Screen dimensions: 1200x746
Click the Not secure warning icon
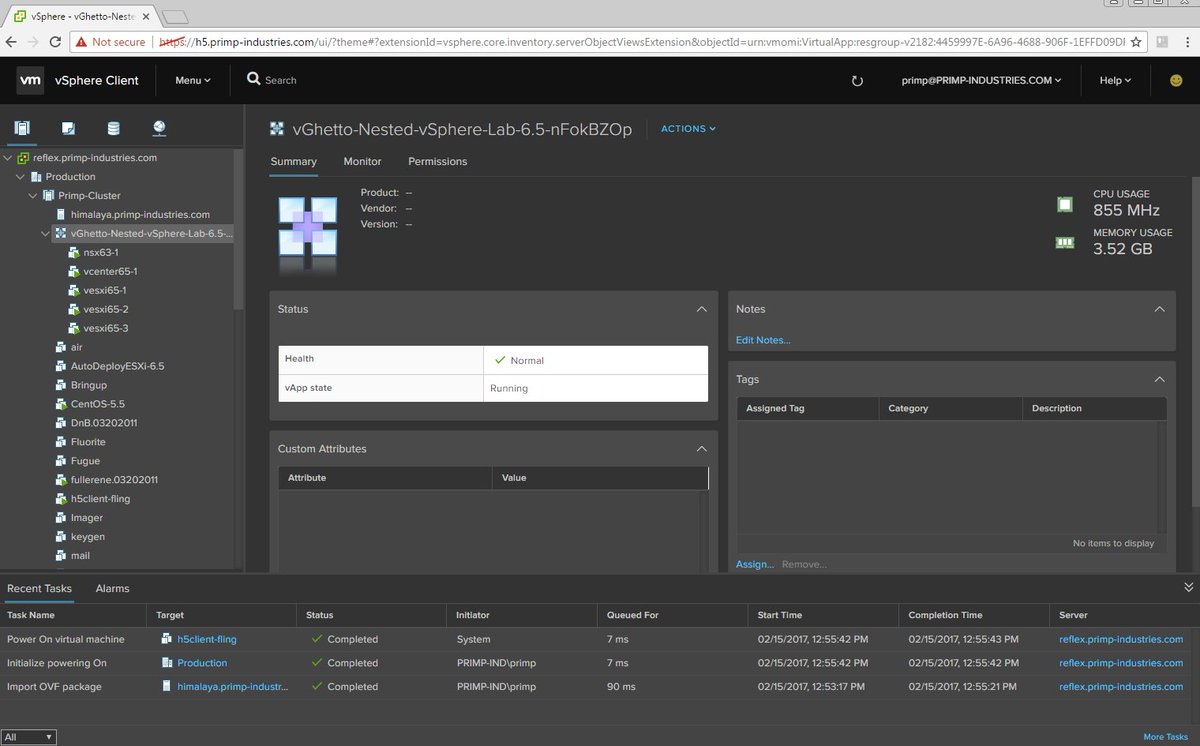(80, 42)
